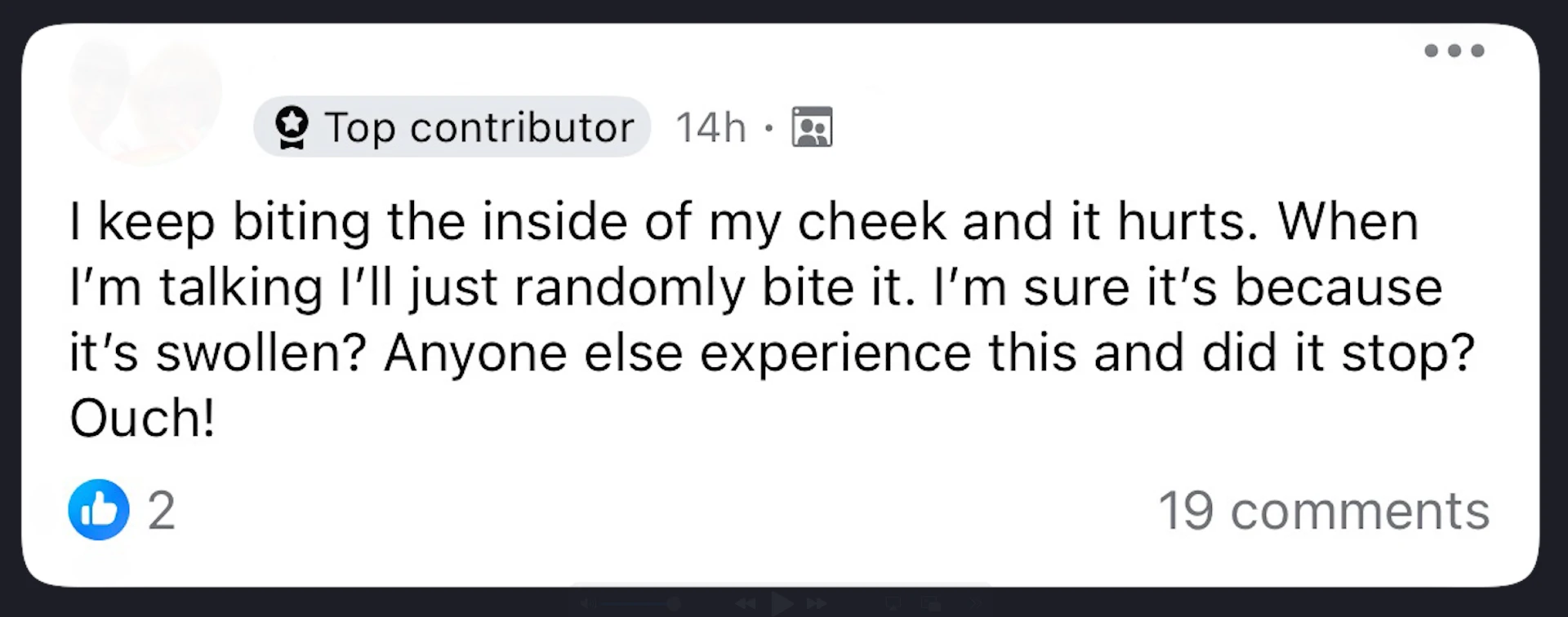The image size is (1568, 617).
Task: Click the dot separator area in the post header
Action: point(768,127)
